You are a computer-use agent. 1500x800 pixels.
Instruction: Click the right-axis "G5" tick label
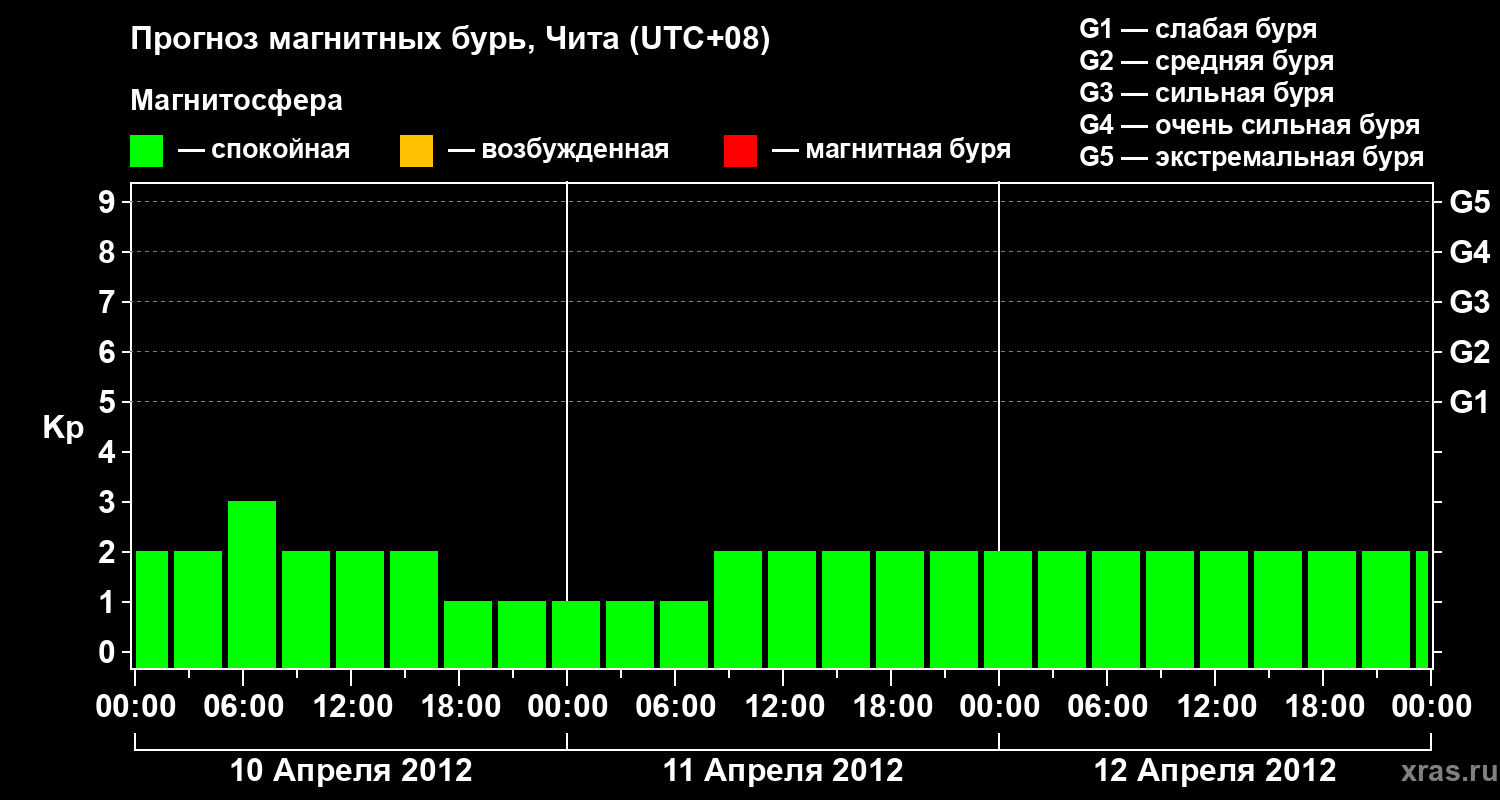coord(1469,202)
